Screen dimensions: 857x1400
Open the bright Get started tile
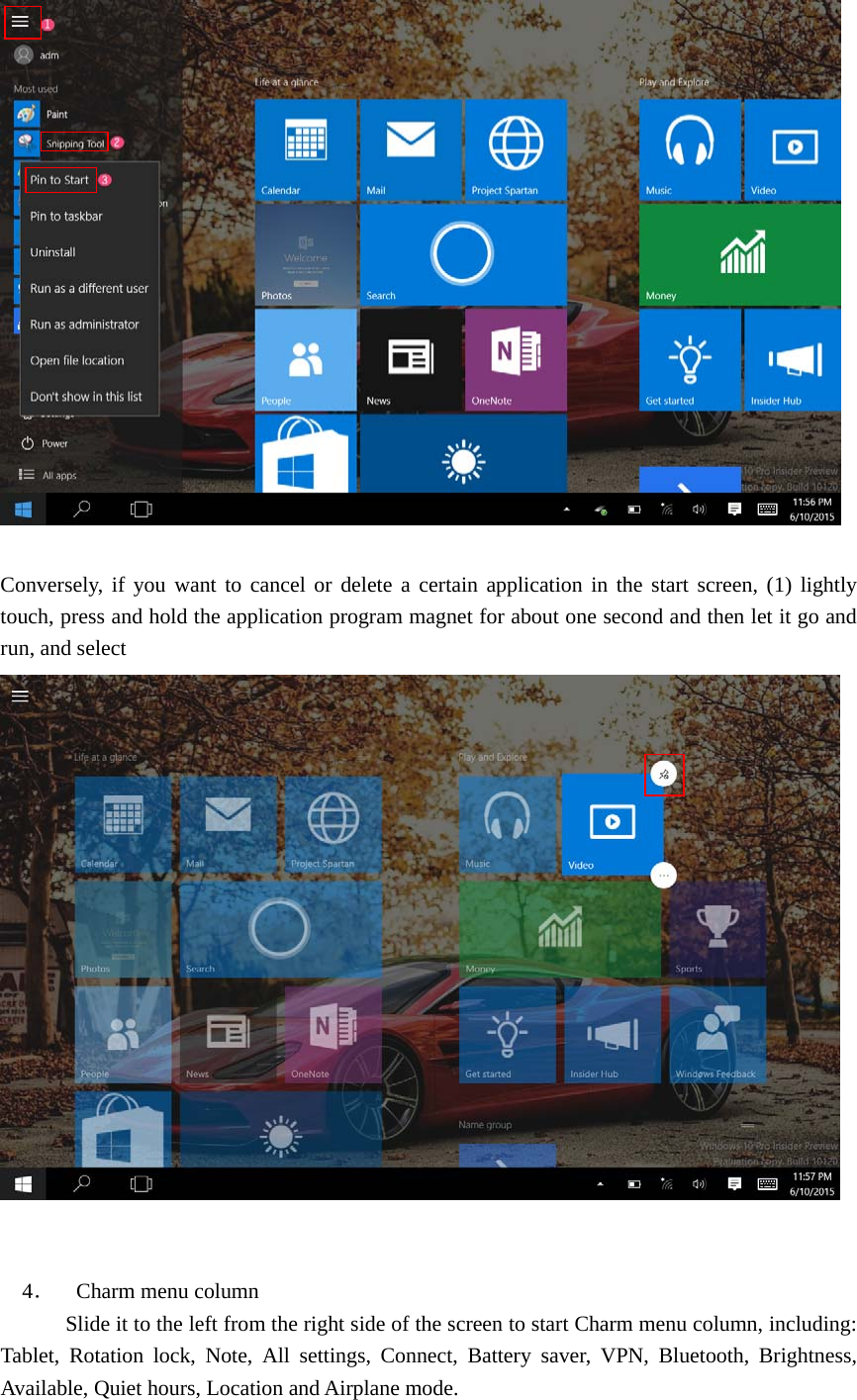tap(690, 360)
